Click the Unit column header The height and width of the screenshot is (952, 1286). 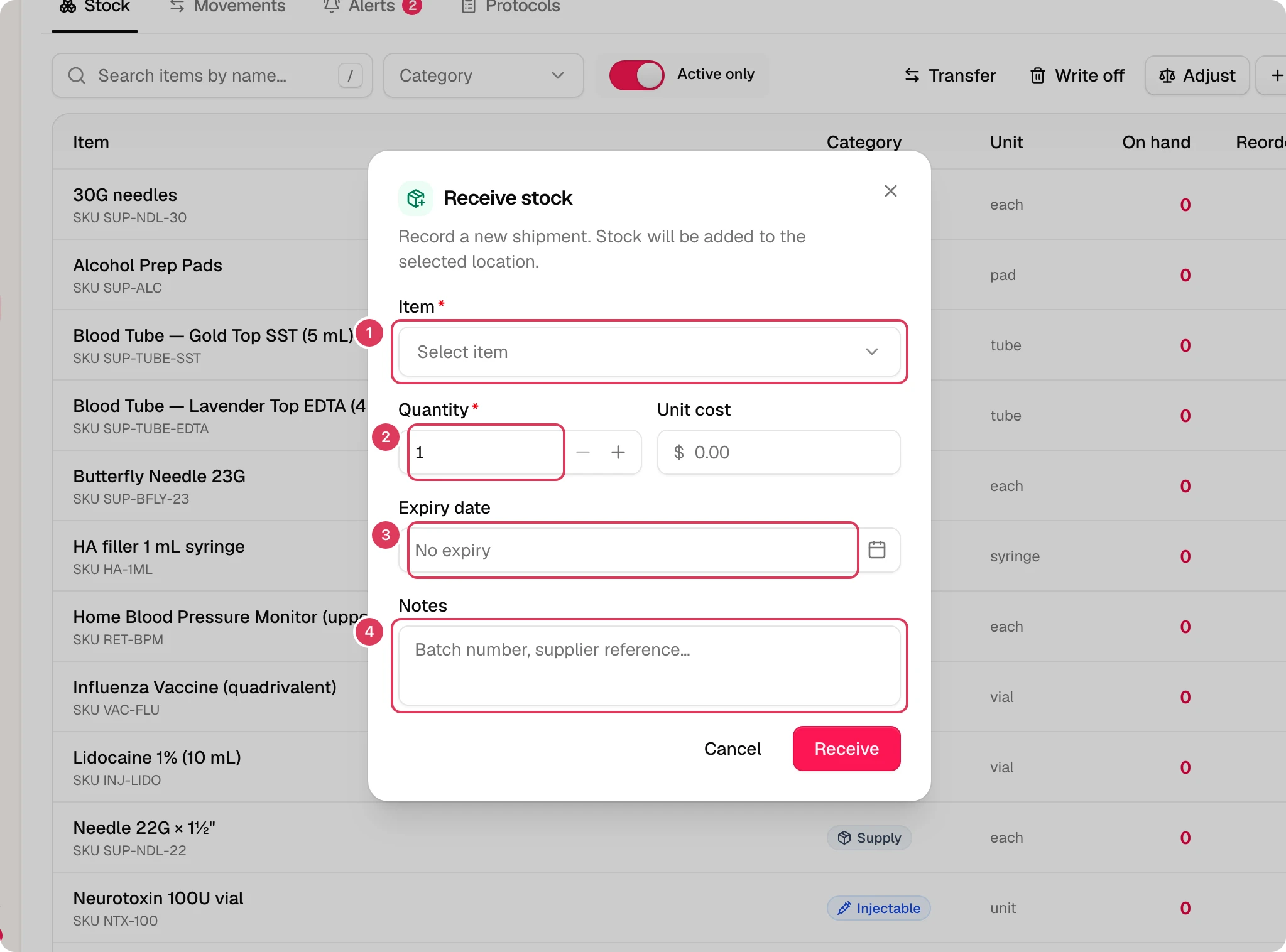(1006, 143)
